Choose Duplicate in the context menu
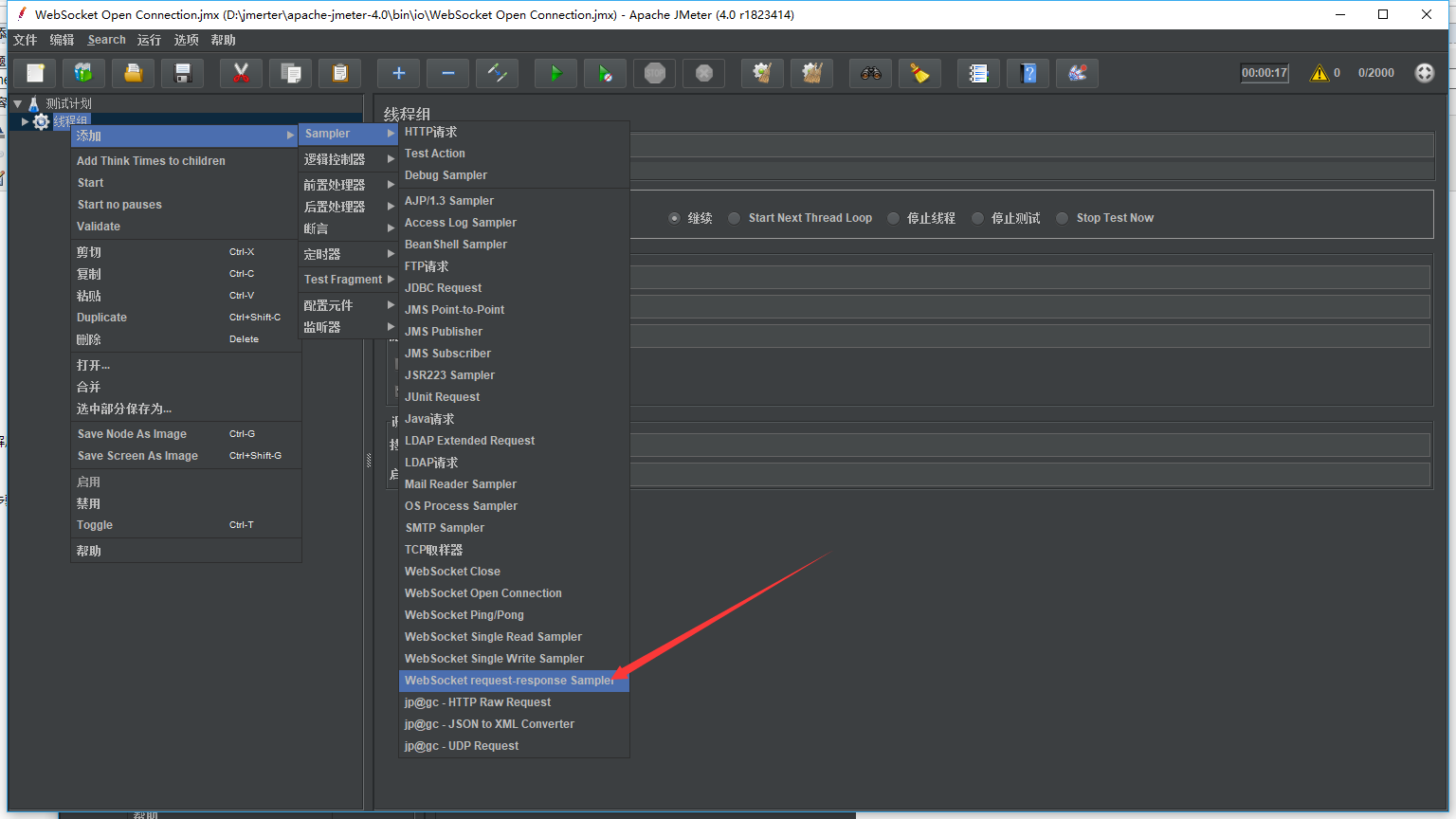Screen dimensions: 1456x819 (186, 318)
